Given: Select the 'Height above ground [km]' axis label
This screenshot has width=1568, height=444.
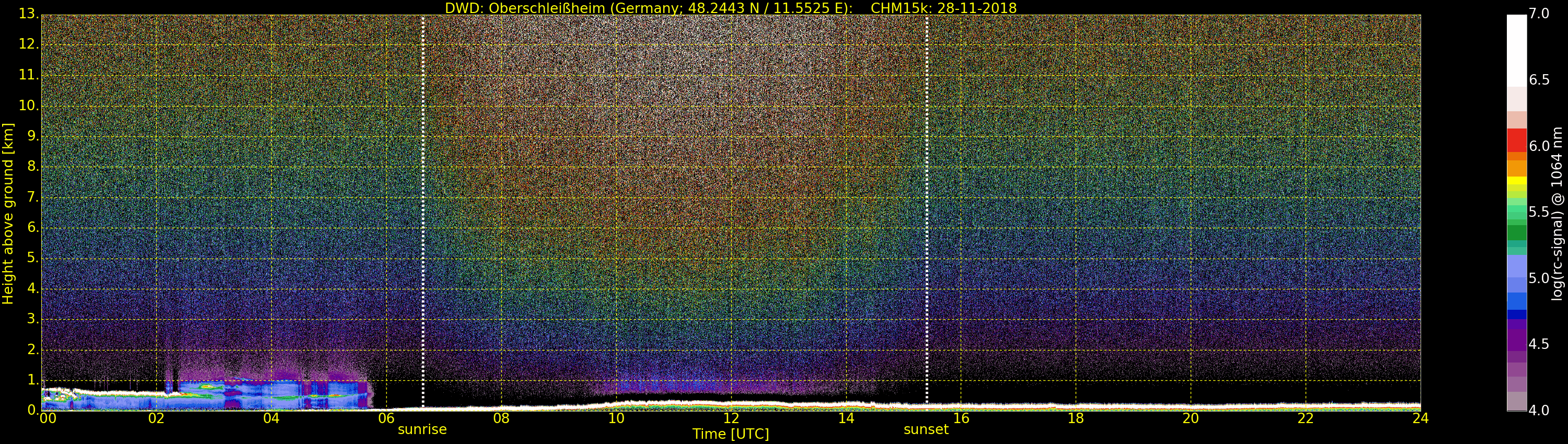Looking at the screenshot, I should pyautogui.click(x=8, y=214).
